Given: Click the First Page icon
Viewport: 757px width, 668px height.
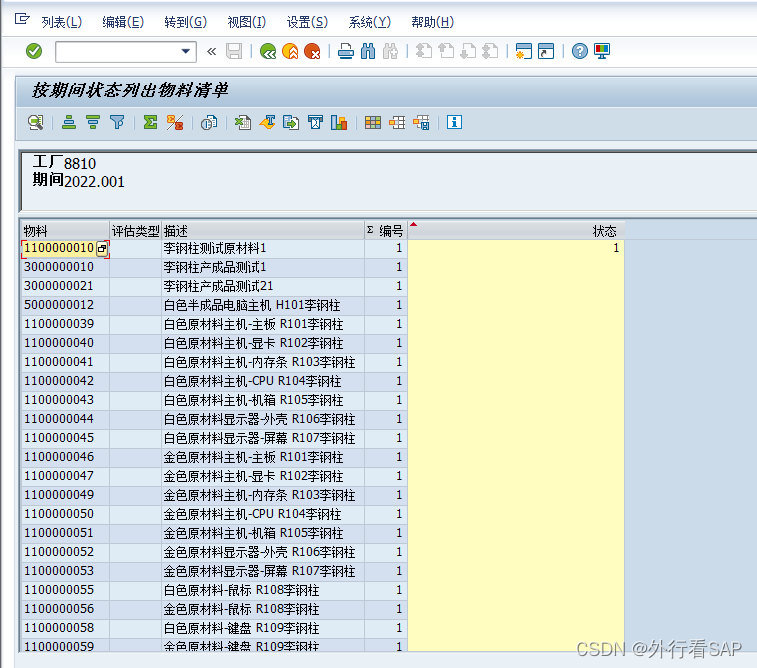Looking at the screenshot, I should 424,51.
